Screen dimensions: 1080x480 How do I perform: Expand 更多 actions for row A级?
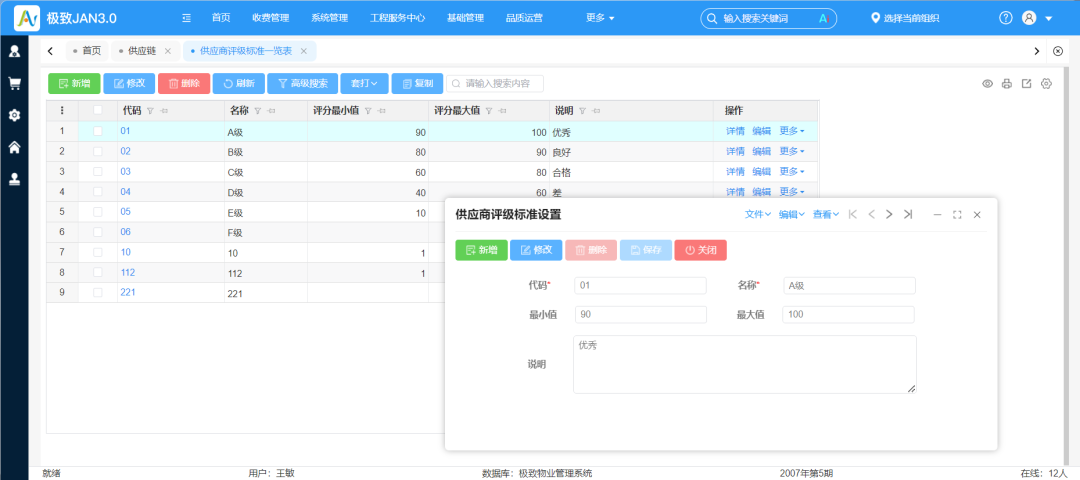[792, 131]
